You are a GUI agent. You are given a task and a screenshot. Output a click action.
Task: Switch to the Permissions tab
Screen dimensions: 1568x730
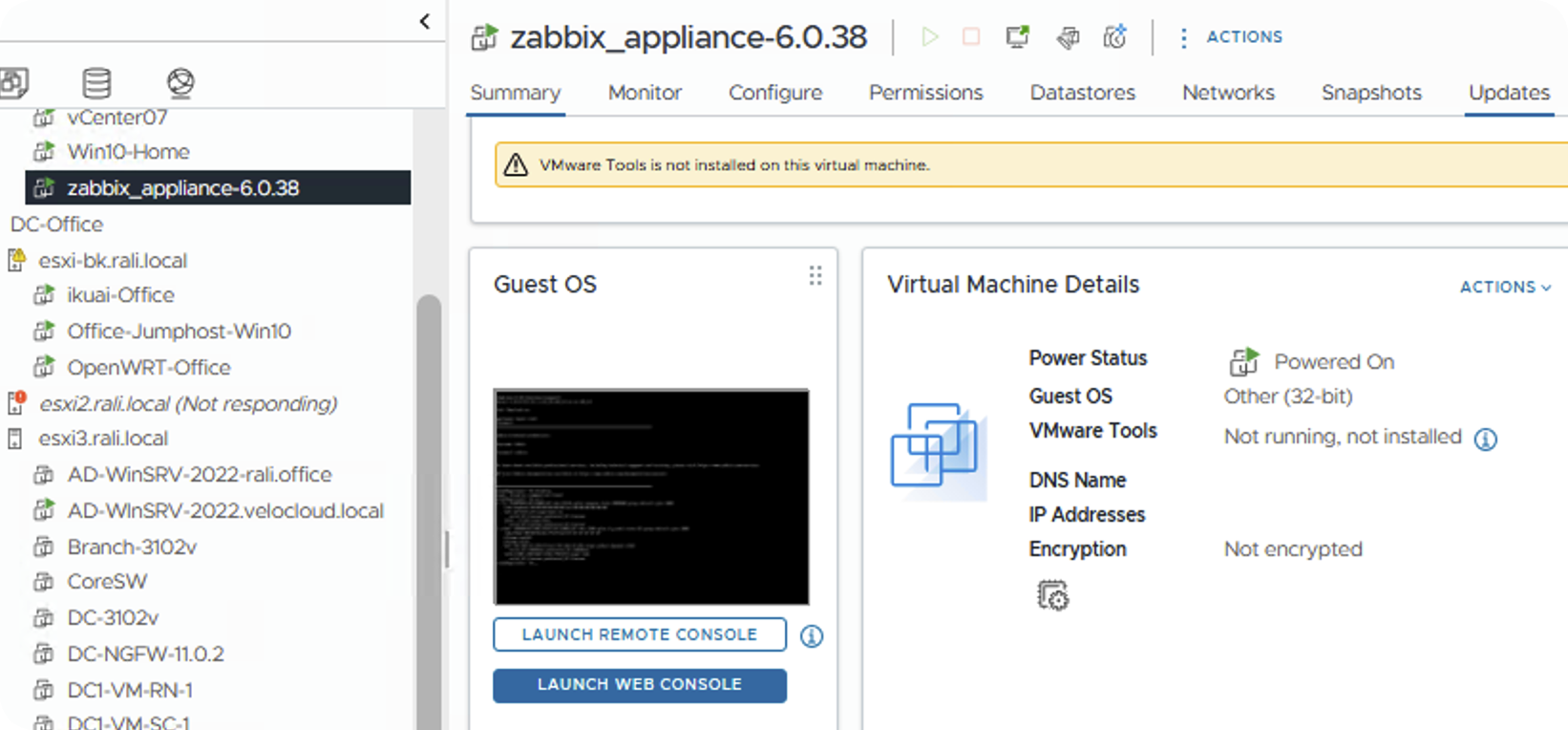point(925,93)
